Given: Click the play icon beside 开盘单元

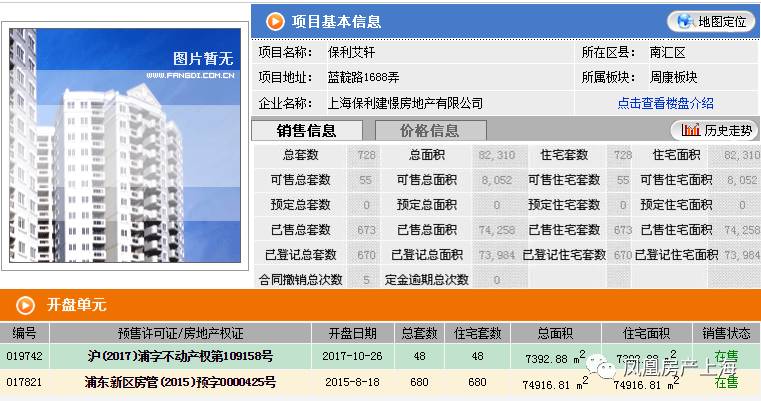Looking at the screenshot, I should coord(25,305).
